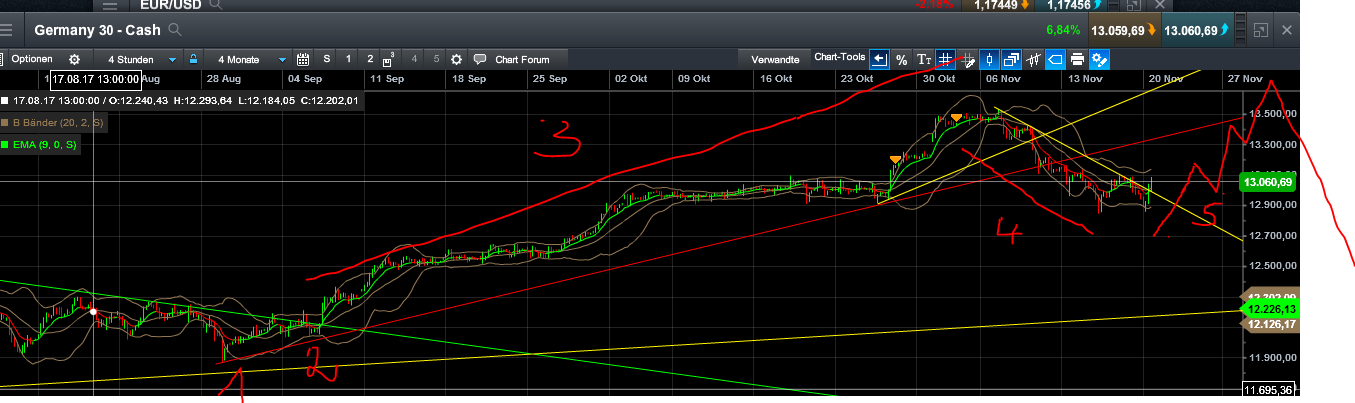The image size is (1355, 403).
Task: Select the drawing pencil grid tool
Action: [967, 59]
